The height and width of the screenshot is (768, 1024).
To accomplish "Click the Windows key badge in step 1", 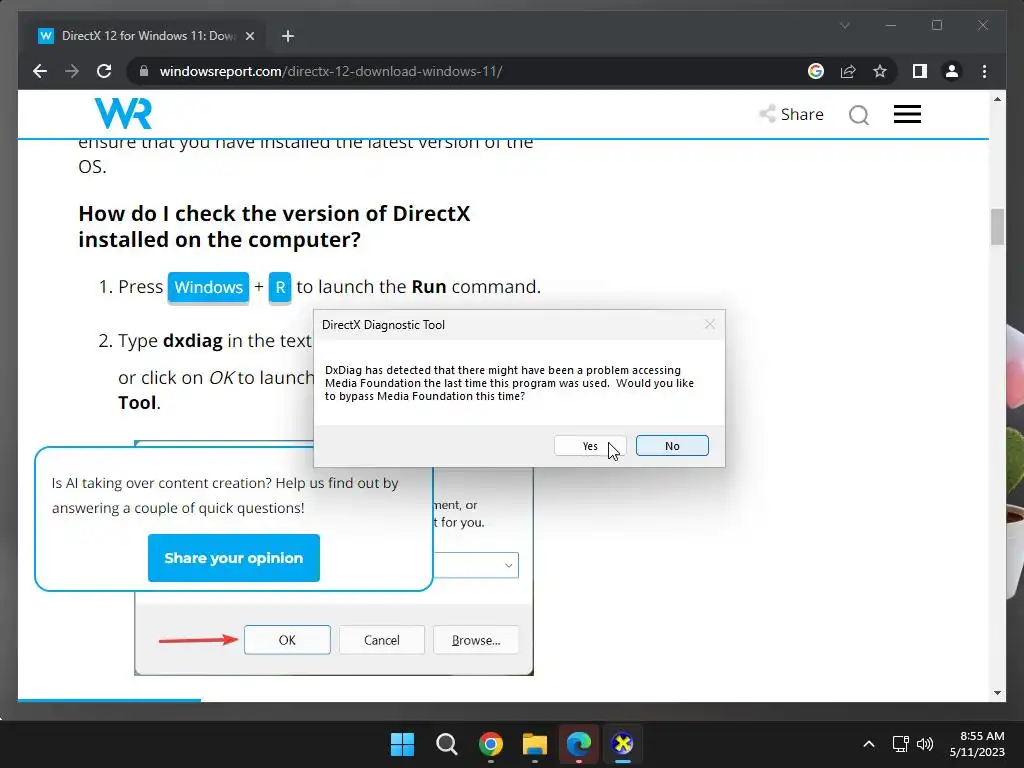I will pyautogui.click(x=208, y=287).
